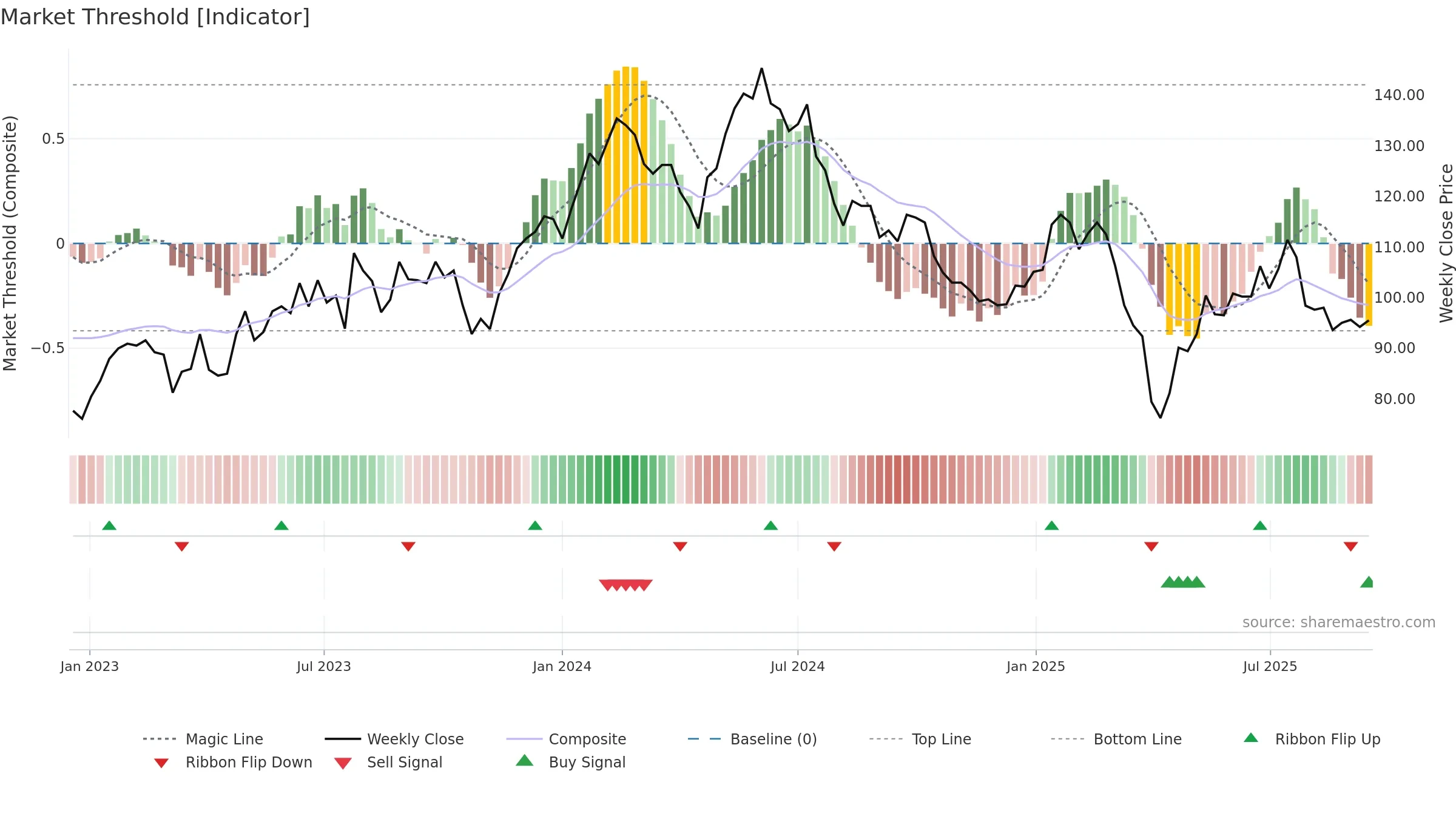Click the ribbon flip up marker just before Jul 2025
Screen dimensions: 1456x819
(x=1260, y=525)
